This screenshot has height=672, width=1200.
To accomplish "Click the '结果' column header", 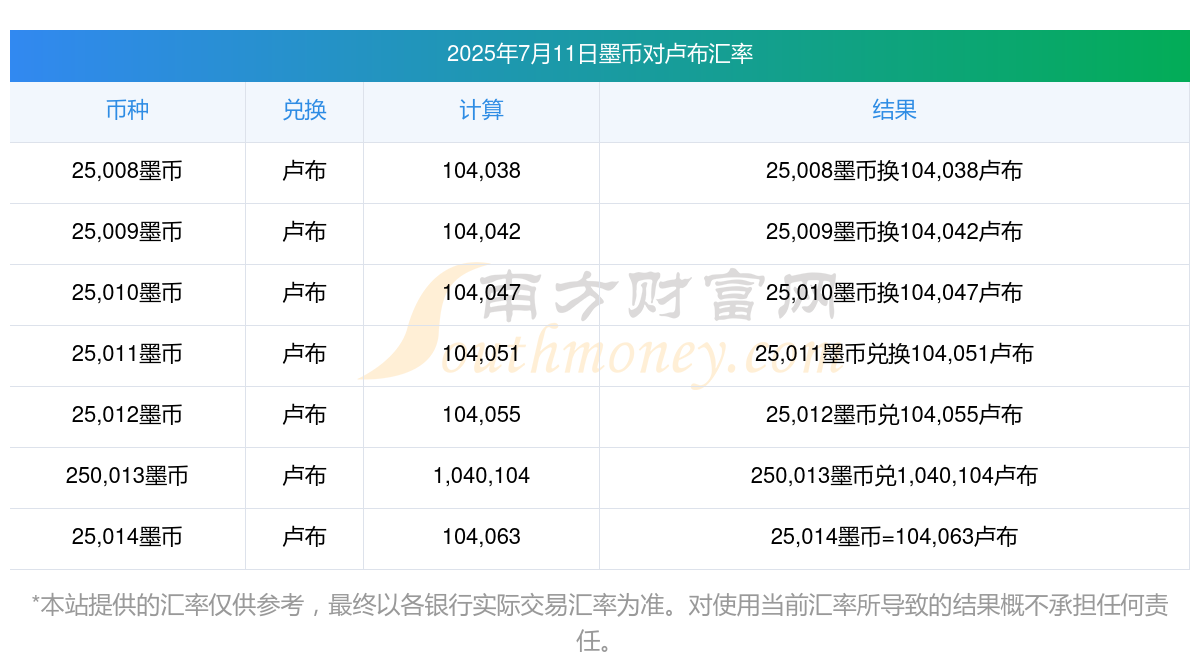I will (x=894, y=110).
